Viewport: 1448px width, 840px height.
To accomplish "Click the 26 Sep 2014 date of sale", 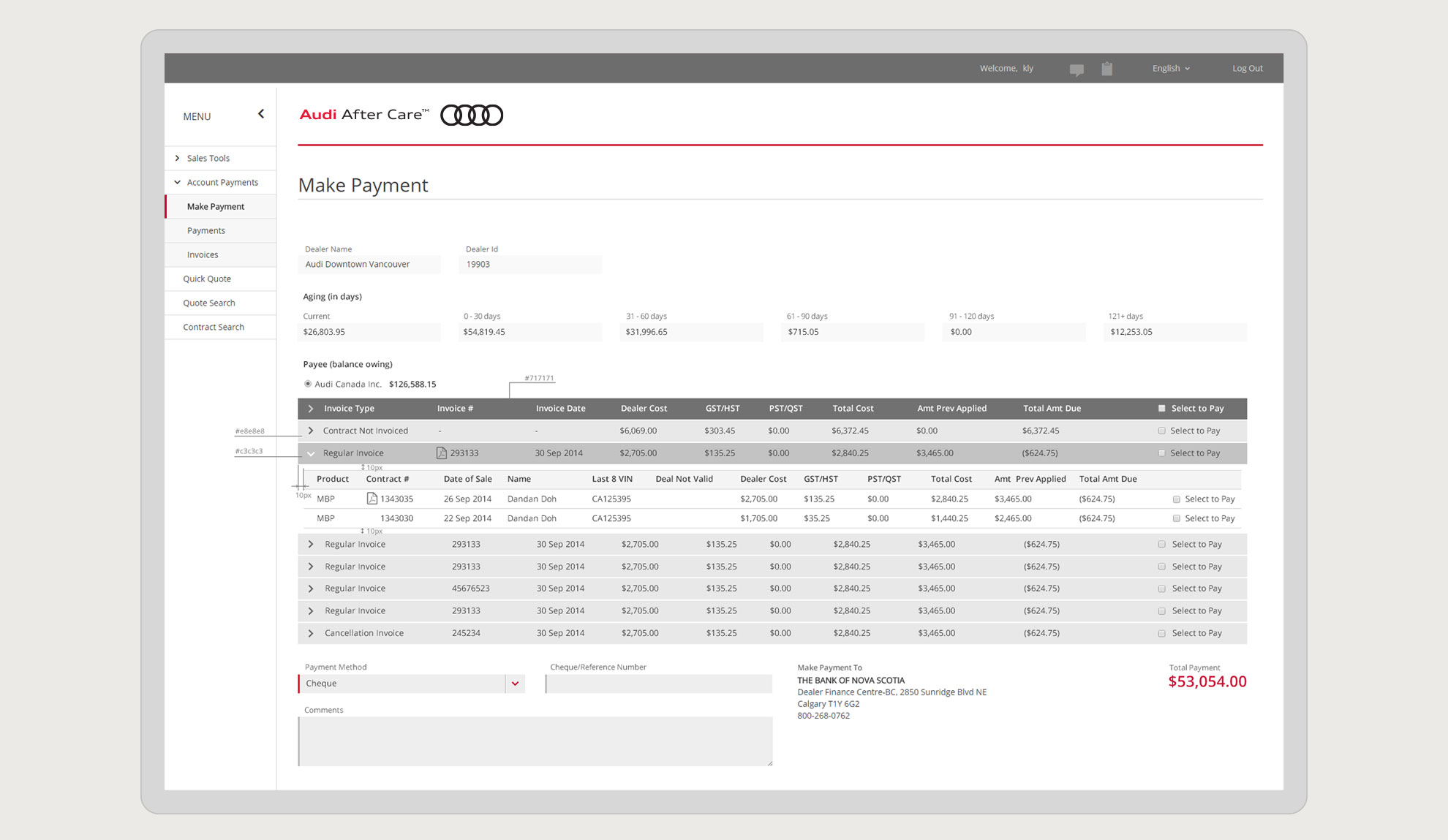I will pos(467,499).
